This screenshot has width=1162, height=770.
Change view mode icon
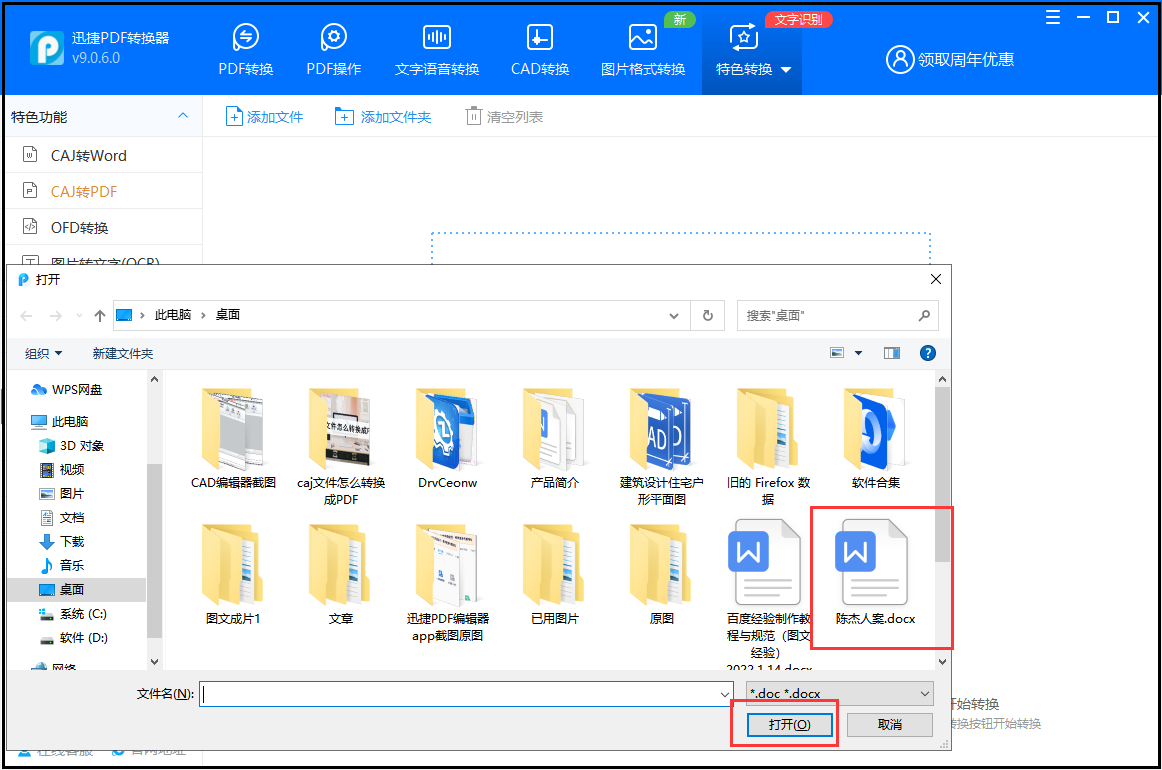click(837, 353)
